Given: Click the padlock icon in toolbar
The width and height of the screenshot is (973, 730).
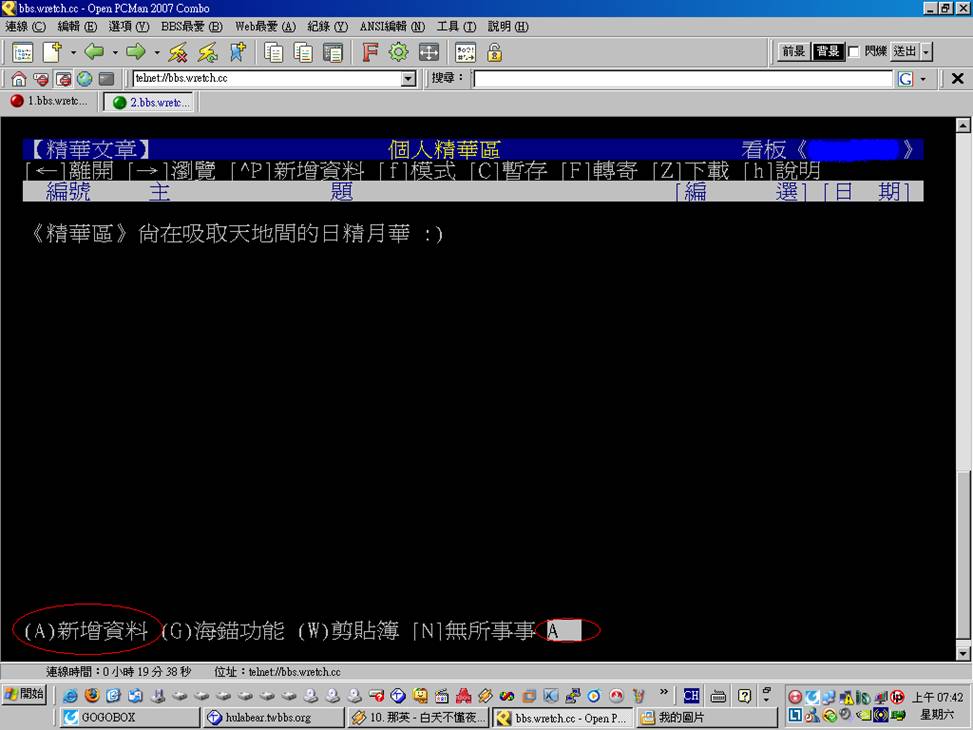Looking at the screenshot, I should click(494, 52).
